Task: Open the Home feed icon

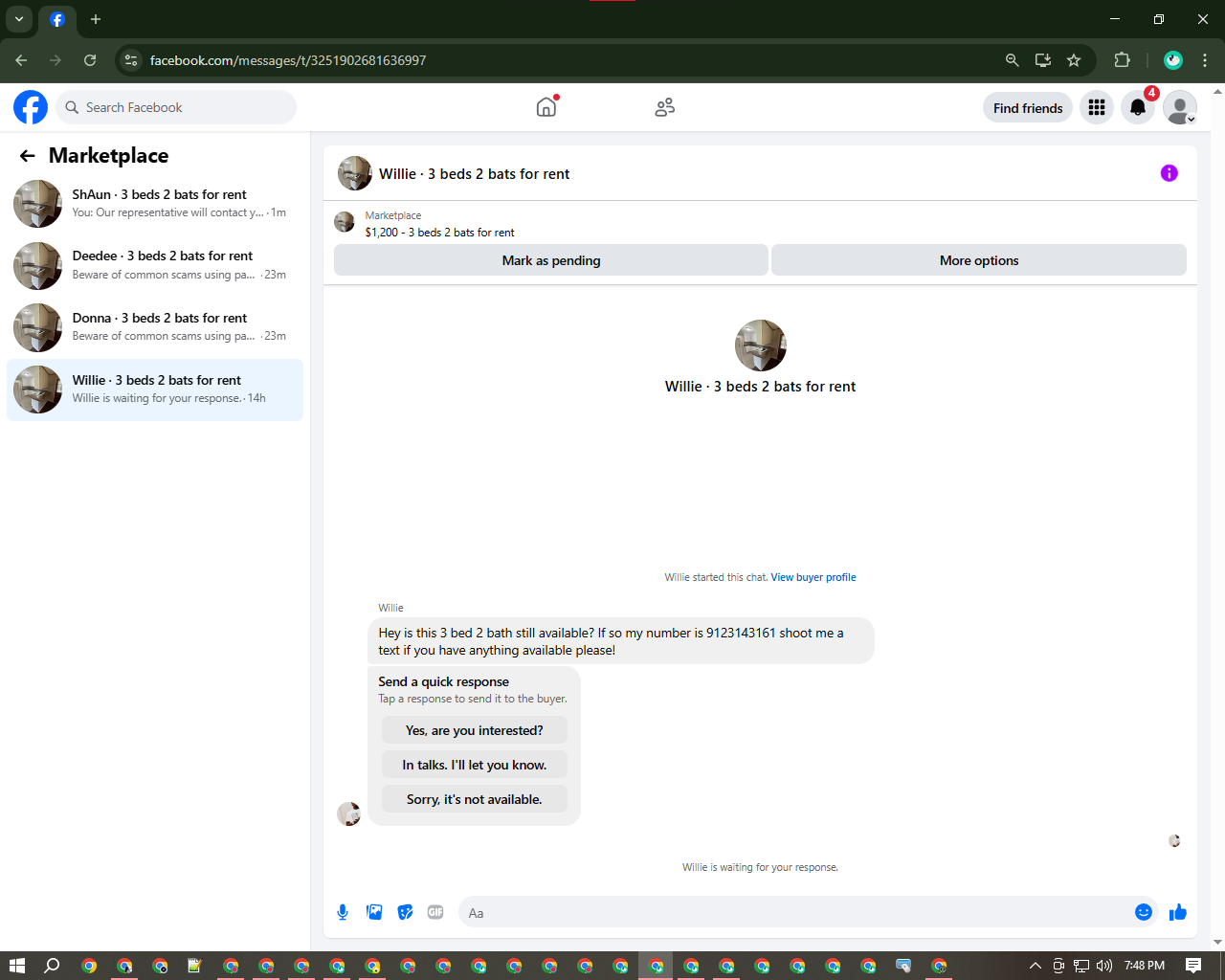Action: click(x=546, y=107)
